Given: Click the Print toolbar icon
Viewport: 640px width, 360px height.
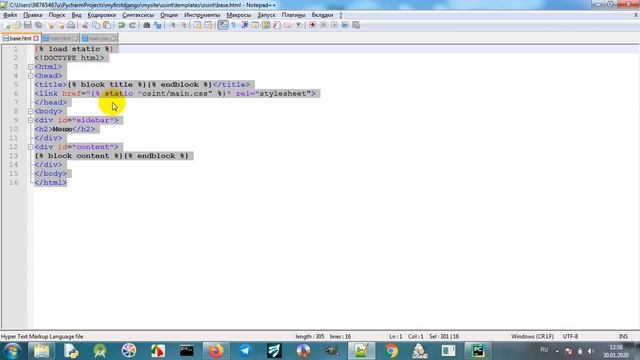Looking at the screenshot, I should (x=71, y=25).
